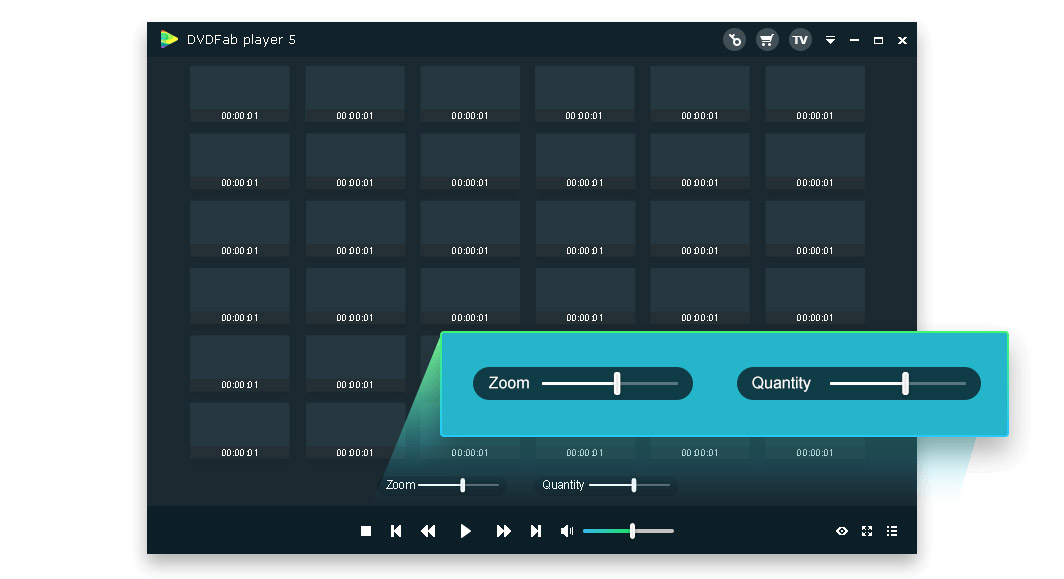Image resolution: width=1064 pixels, height=579 pixels.
Task: Rewind the video
Action: click(428, 531)
